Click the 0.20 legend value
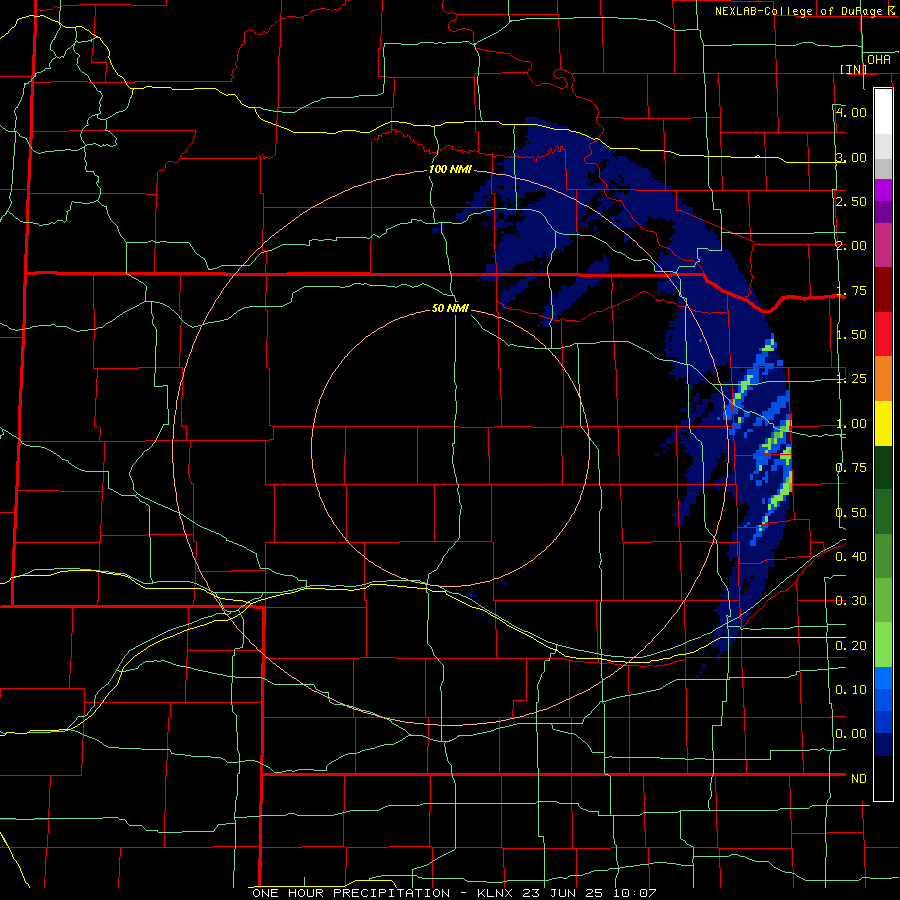 851,645
